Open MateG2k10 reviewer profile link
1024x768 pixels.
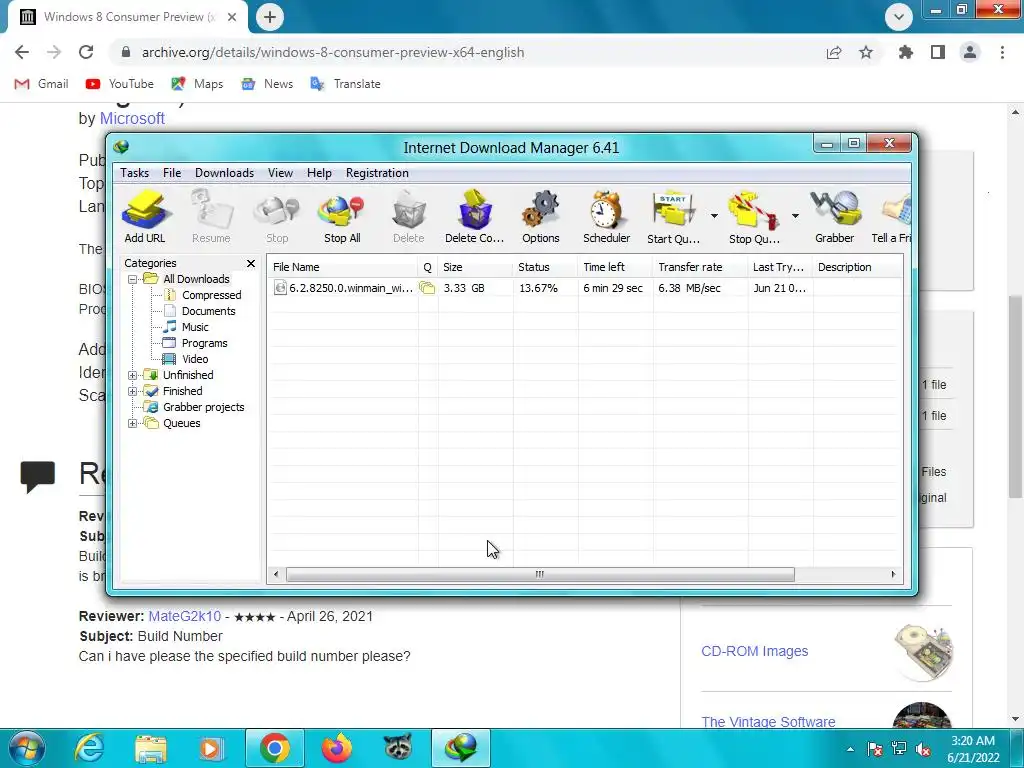click(x=185, y=616)
